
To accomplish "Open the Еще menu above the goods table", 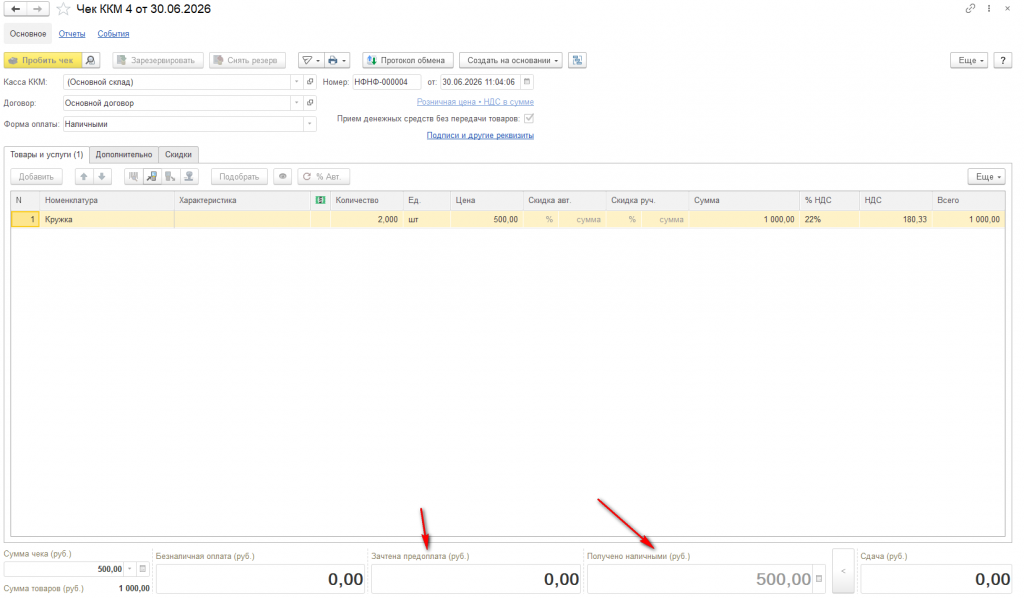I will [x=987, y=176].
